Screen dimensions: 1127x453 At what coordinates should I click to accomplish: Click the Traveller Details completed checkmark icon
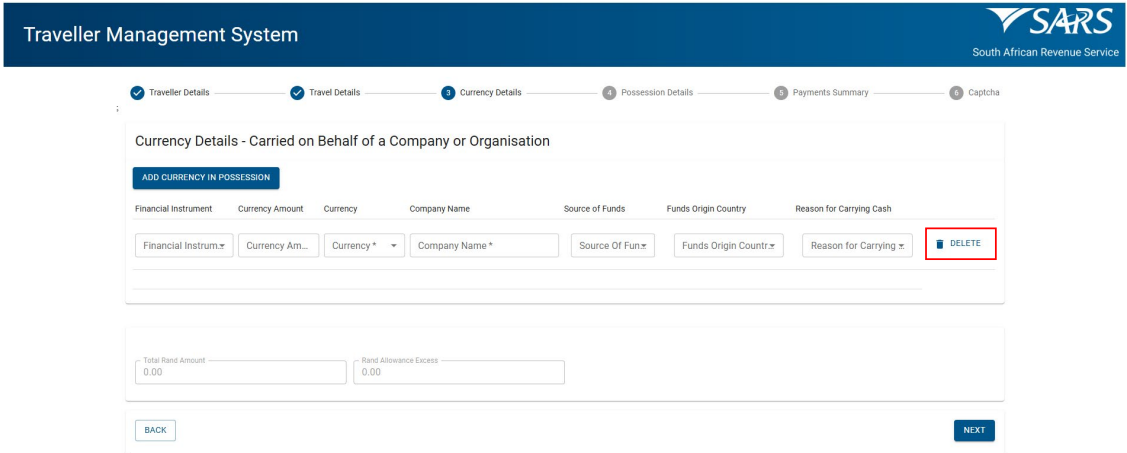(139, 93)
